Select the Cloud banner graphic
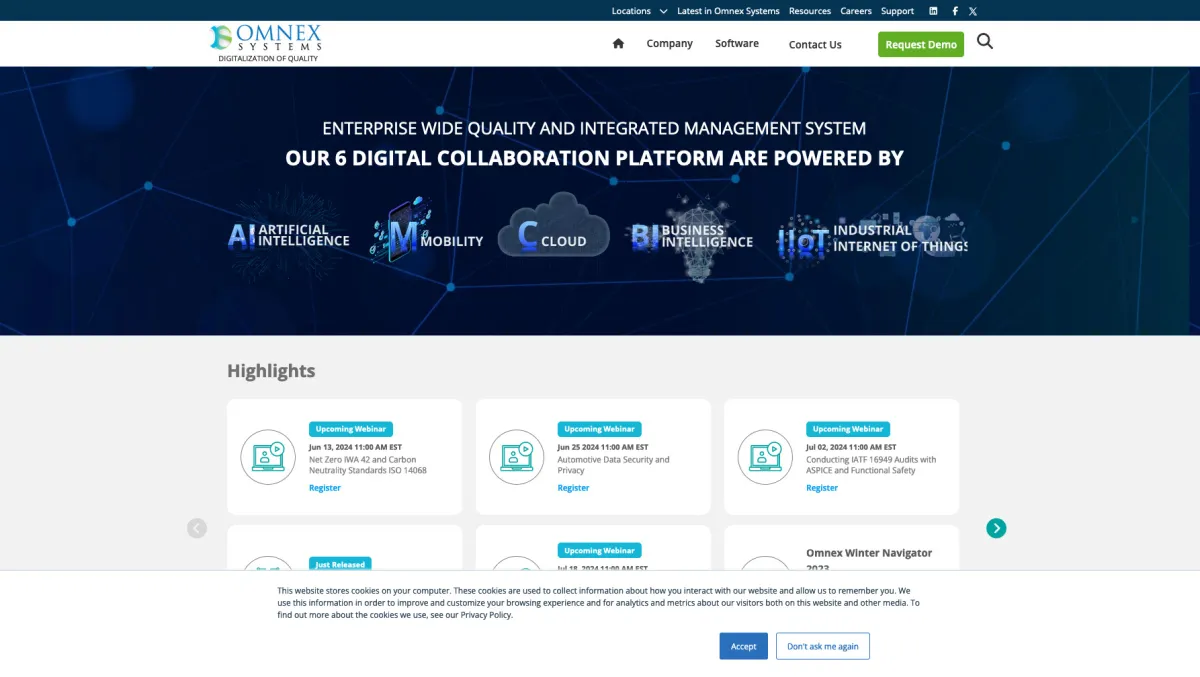 (554, 224)
